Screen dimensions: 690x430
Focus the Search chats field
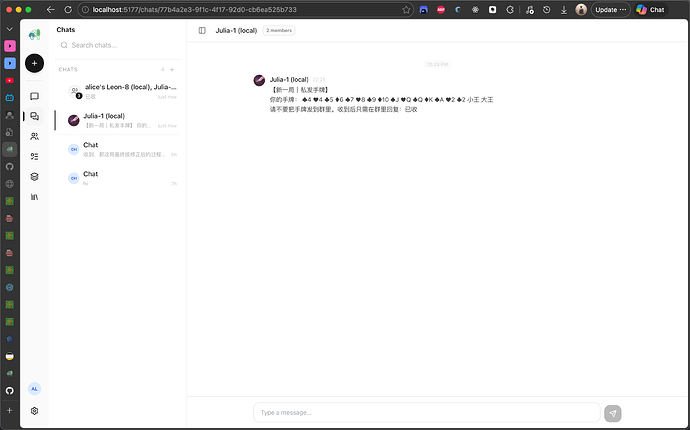tap(117, 45)
